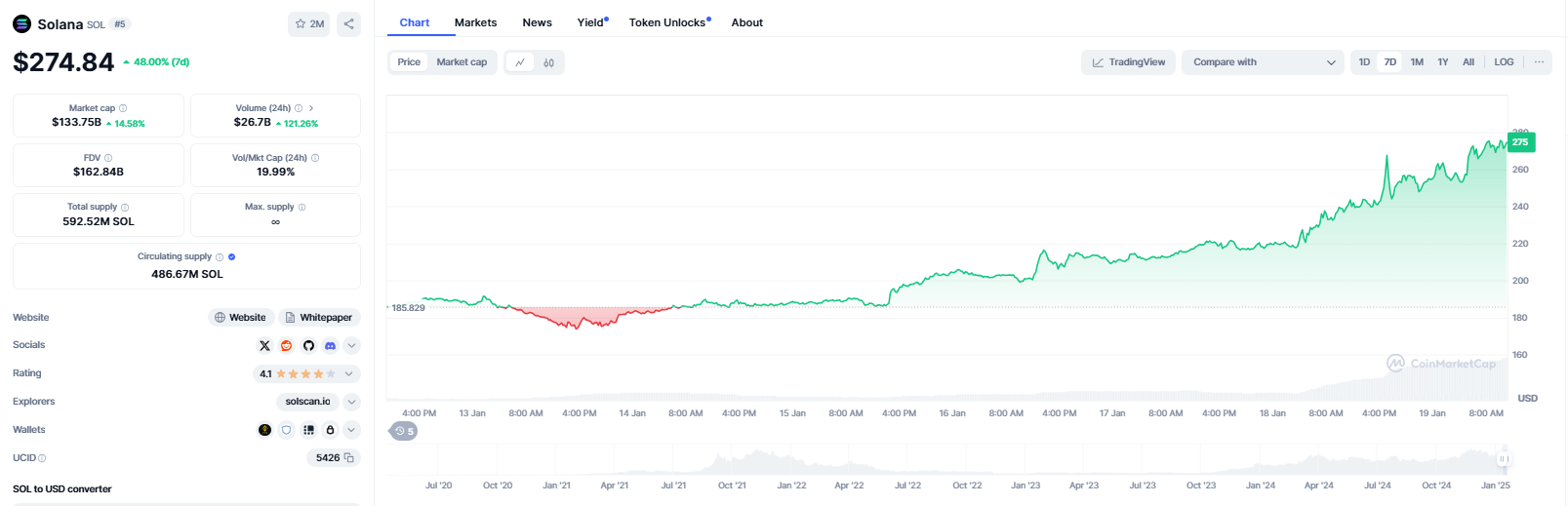
Task: Open the Token Unlocks tab
Action: (x=669, y=22)
